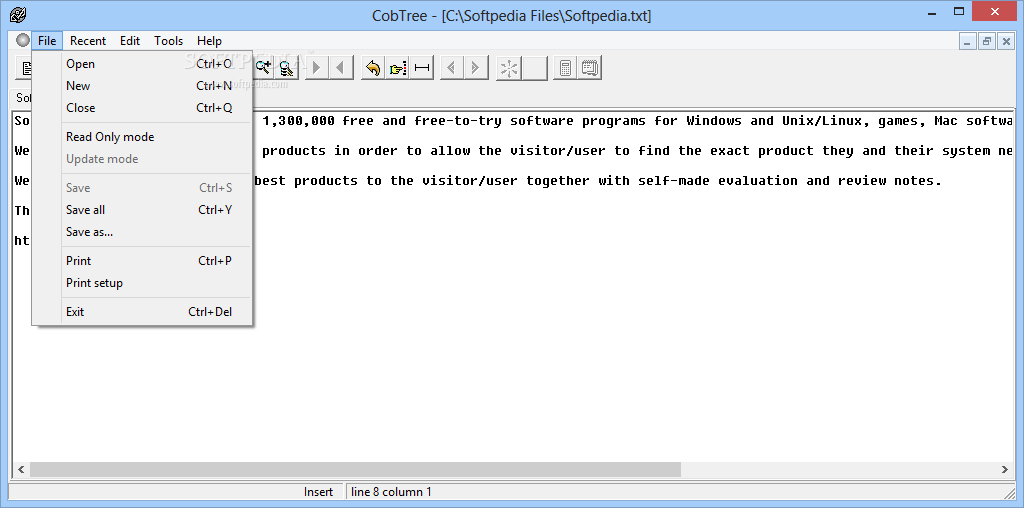Select Print in the File menu

point(142,261)
